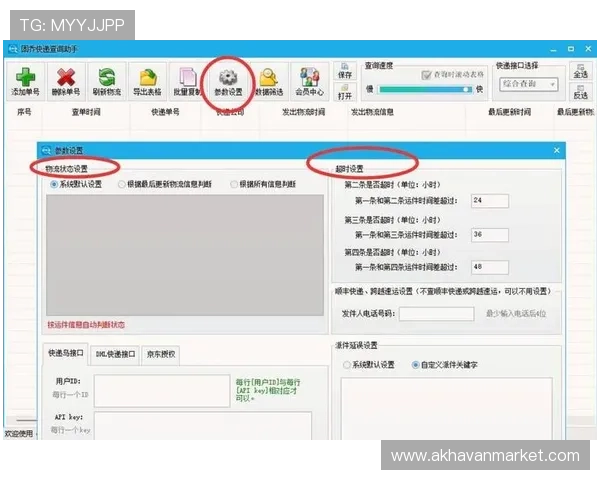Maximize the main application window
Viewport: 600px width, 480px height.
click(x=571, y=49)
